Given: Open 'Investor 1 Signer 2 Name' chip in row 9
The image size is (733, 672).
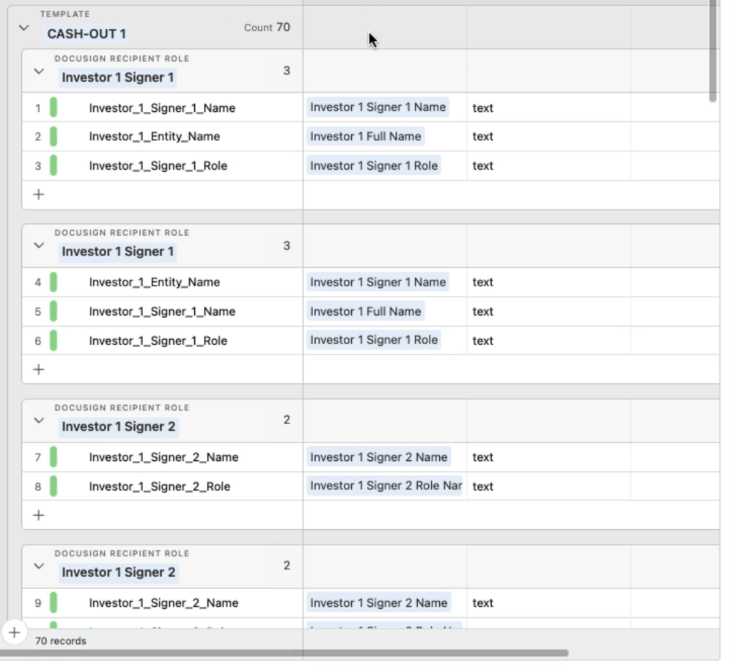Looking at the screenshot, I should pyautogui.click(x=379, y=603).
